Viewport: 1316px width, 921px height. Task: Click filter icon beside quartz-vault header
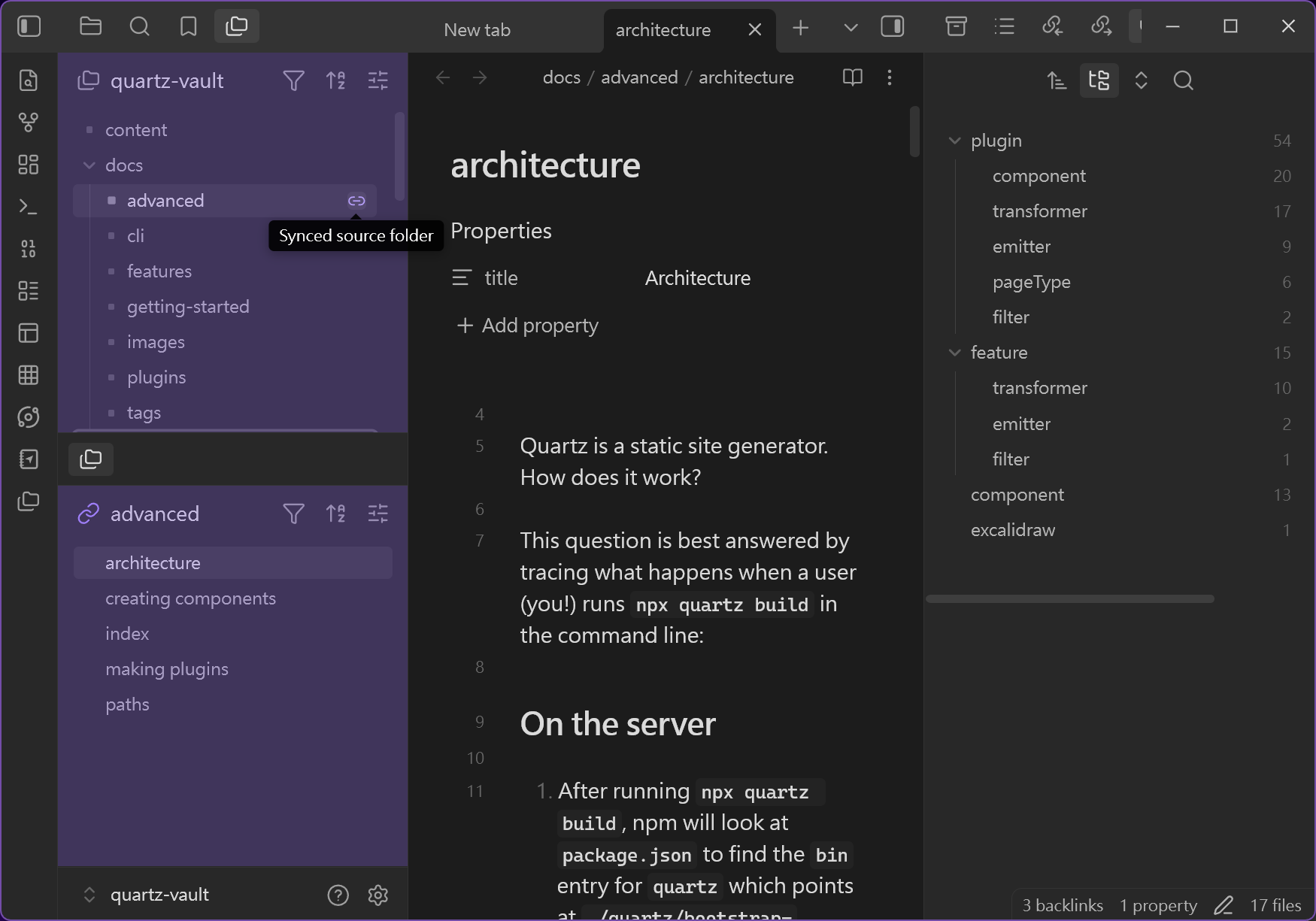pyautogui.click(x=293, y=80)
